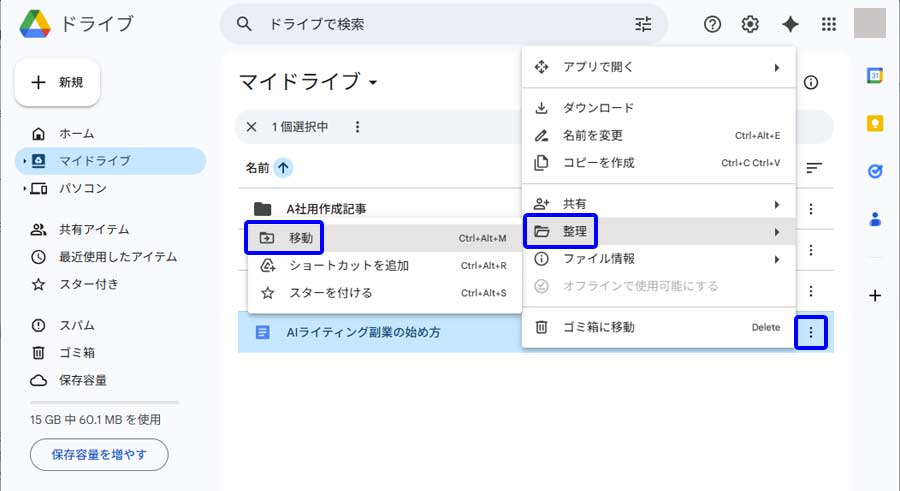This screenshot has width=900, height=491.
Task: Expand the My Drive title dropdown
Action: coord(373,82)
